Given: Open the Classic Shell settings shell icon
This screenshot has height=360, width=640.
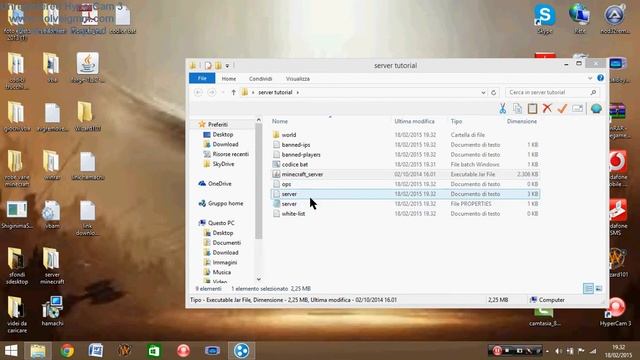Looking at the screenshot, I should coord(596,109).
